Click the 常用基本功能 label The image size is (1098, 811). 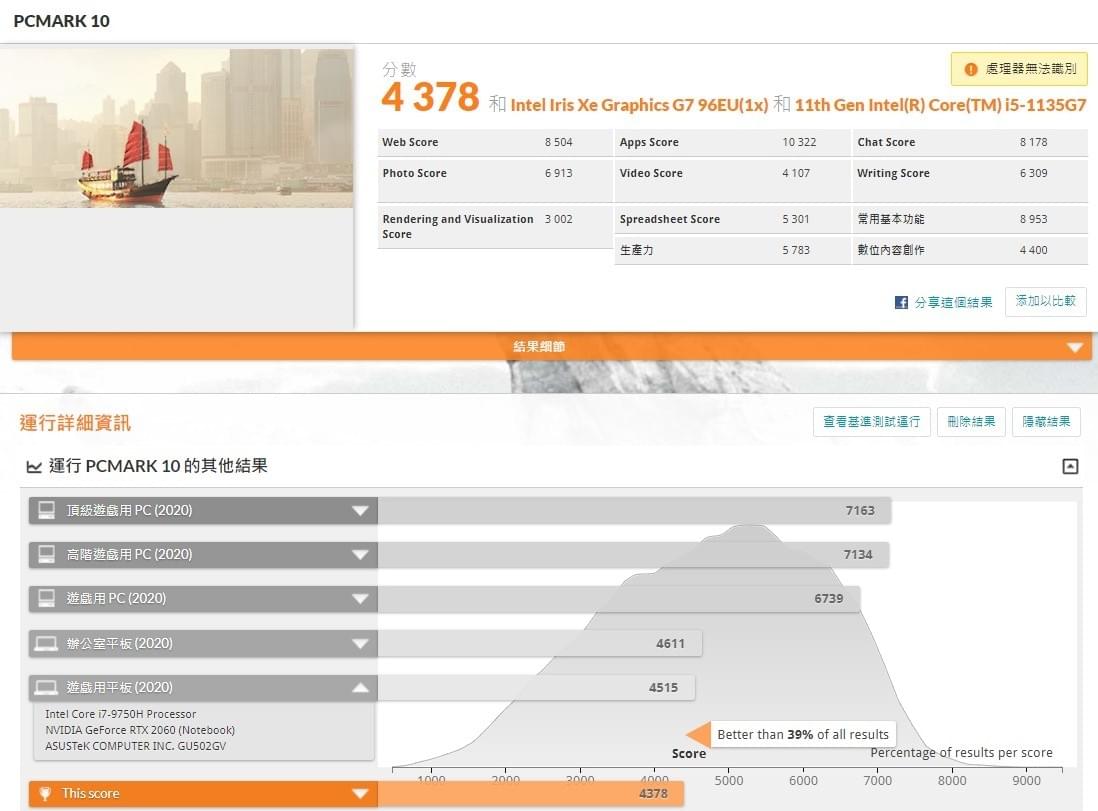[891, 219]
